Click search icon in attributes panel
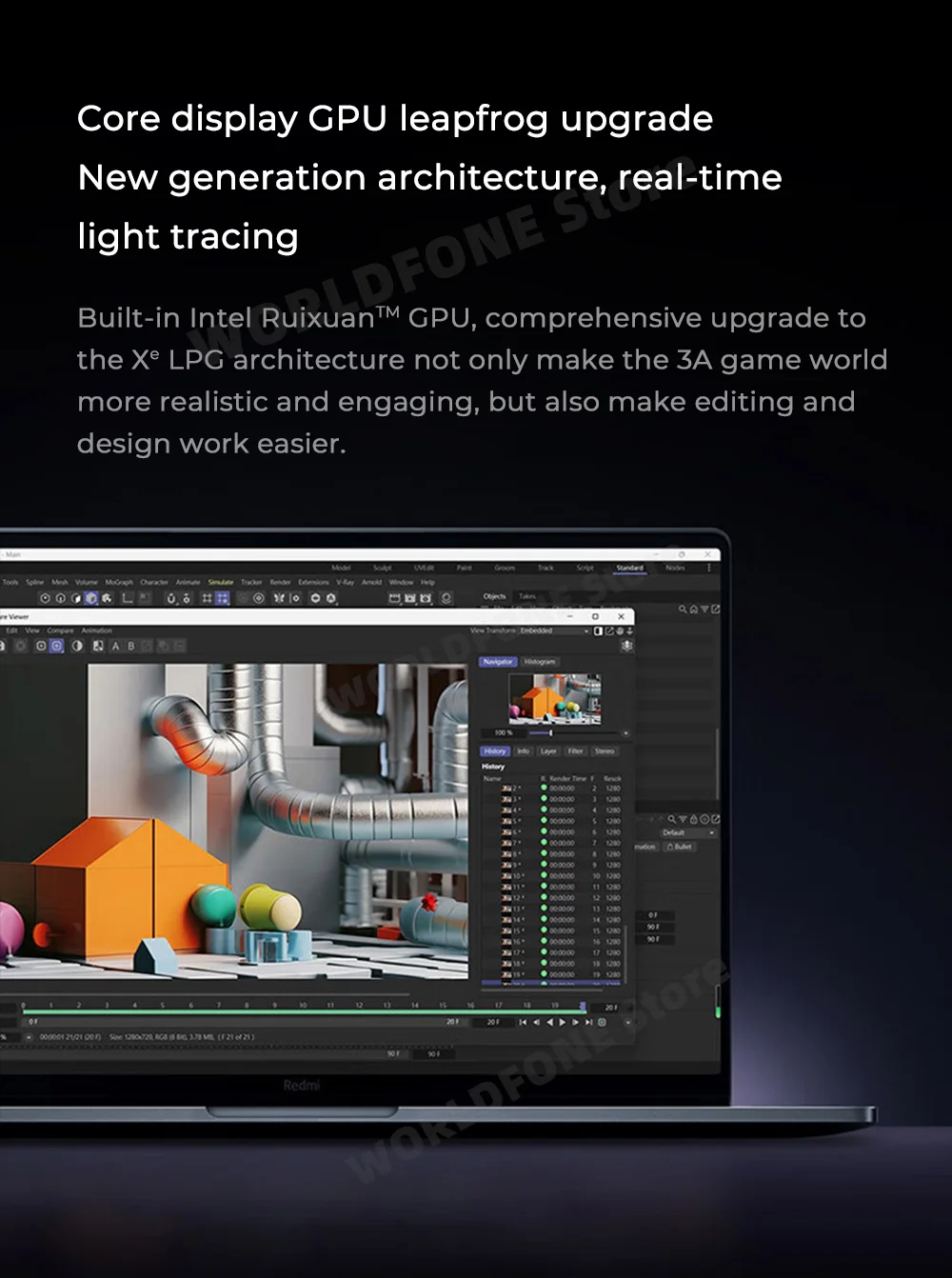The width and height of the screenshot is (952, 1278). pos(671,819)
